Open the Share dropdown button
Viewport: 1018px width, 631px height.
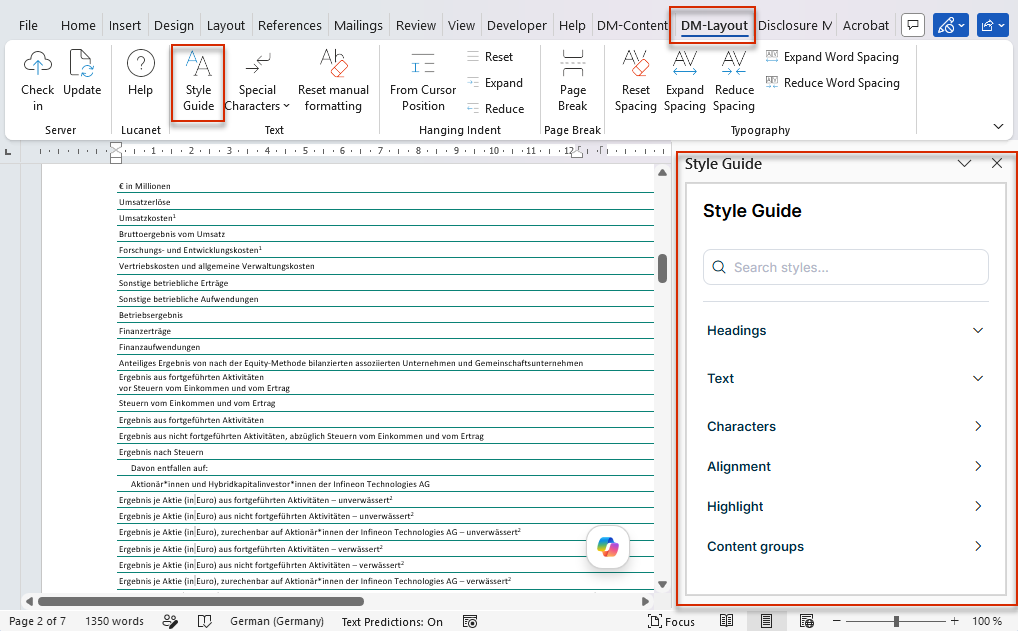tap(993, 25)
